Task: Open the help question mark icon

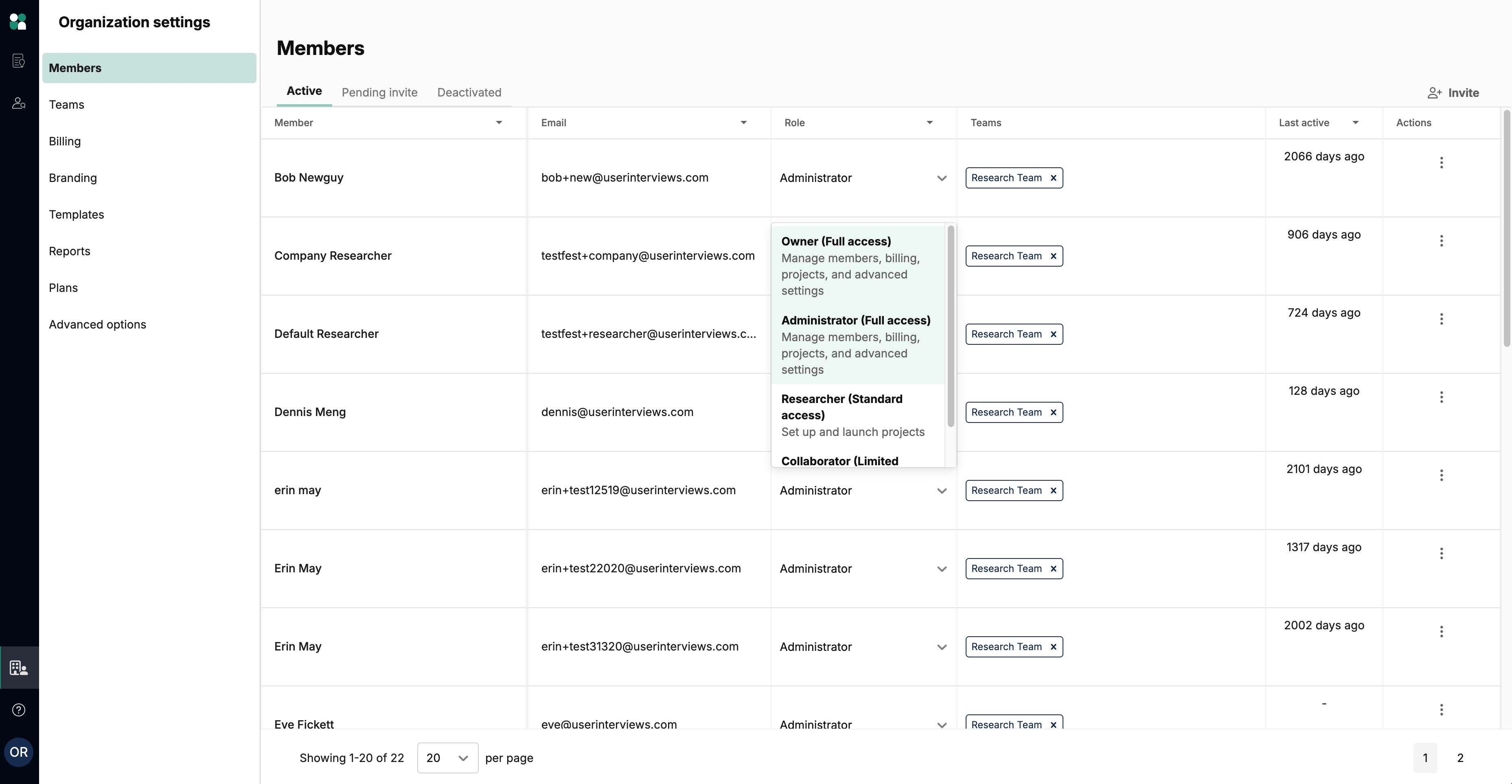Action: [18, 710]
